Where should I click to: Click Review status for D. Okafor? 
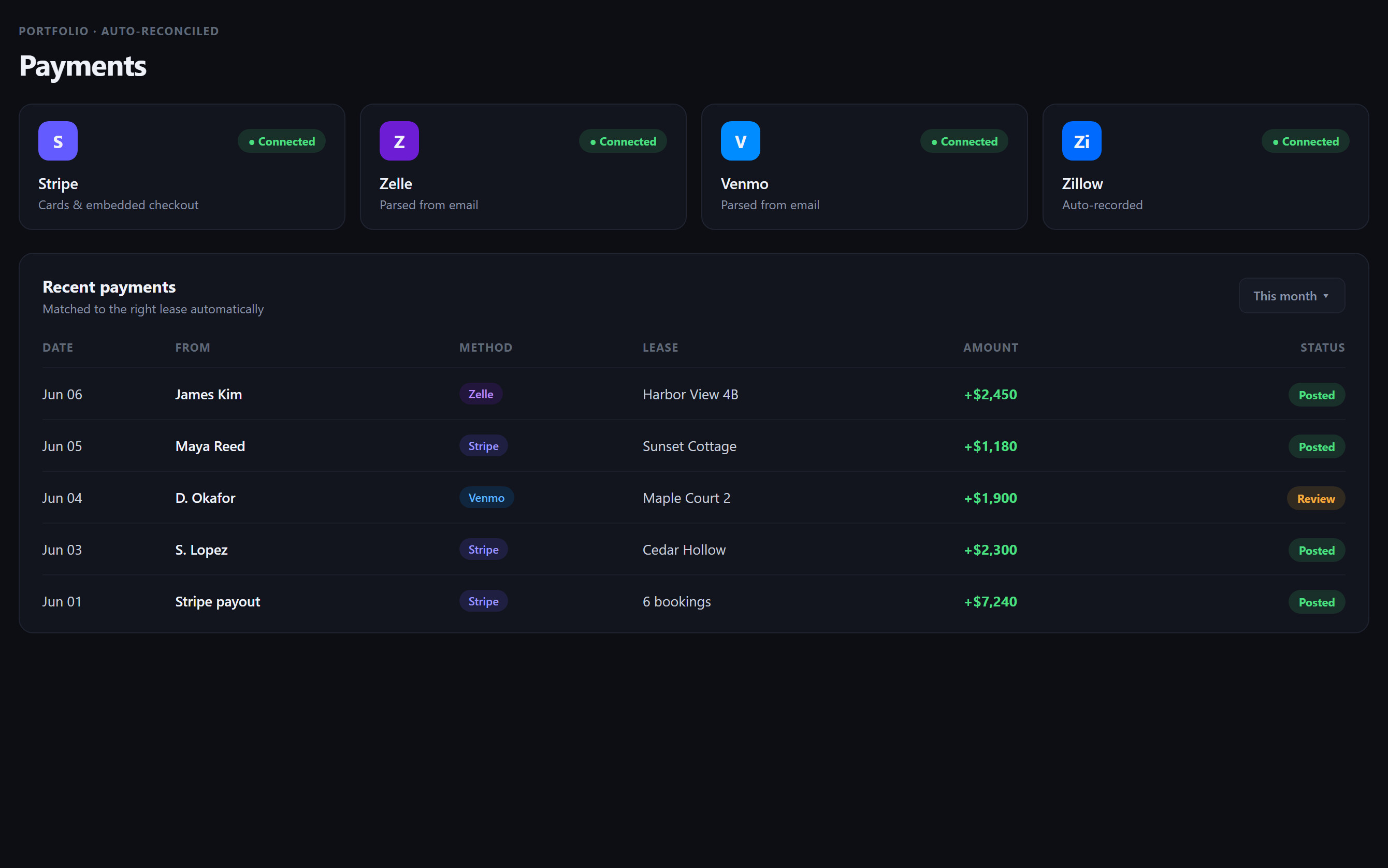click(x=1315, y=498)
